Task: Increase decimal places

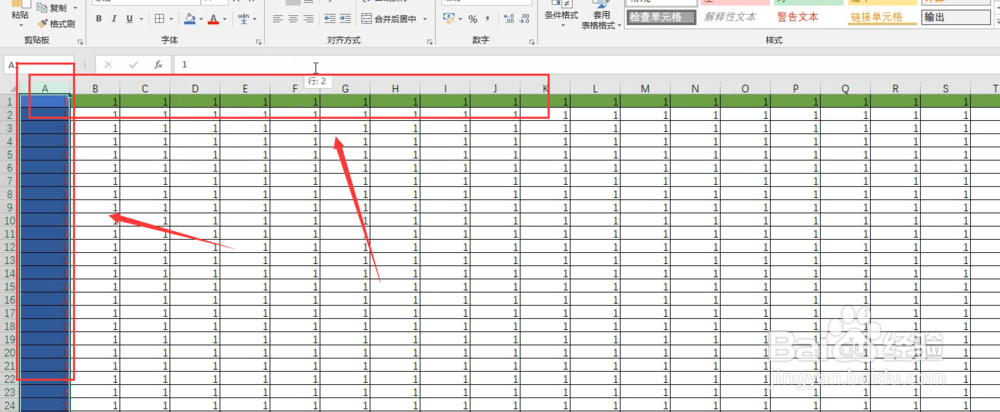Action: pos(508,19)
